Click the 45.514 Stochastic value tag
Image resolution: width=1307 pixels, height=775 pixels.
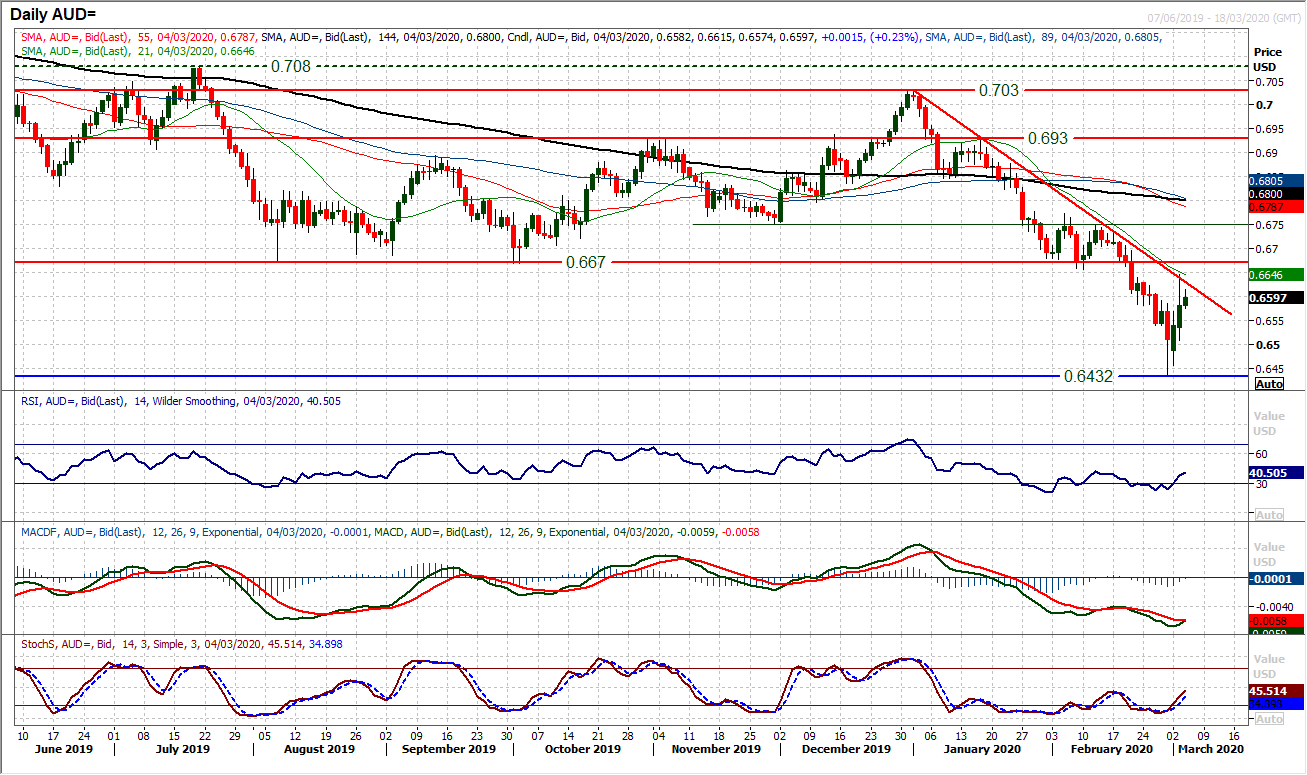pos(1275,690)
